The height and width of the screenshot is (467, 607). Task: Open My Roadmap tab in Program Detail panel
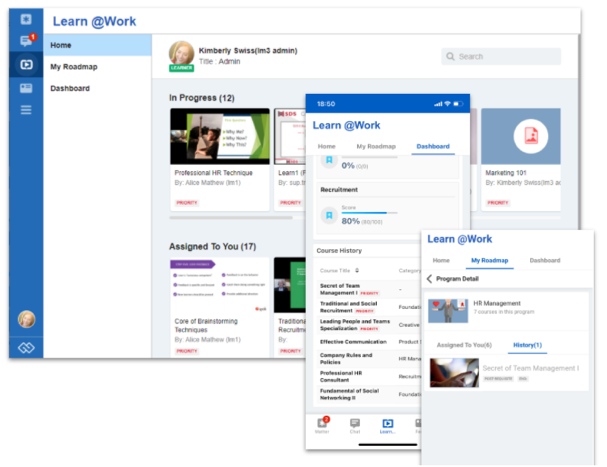pos(489,260)
